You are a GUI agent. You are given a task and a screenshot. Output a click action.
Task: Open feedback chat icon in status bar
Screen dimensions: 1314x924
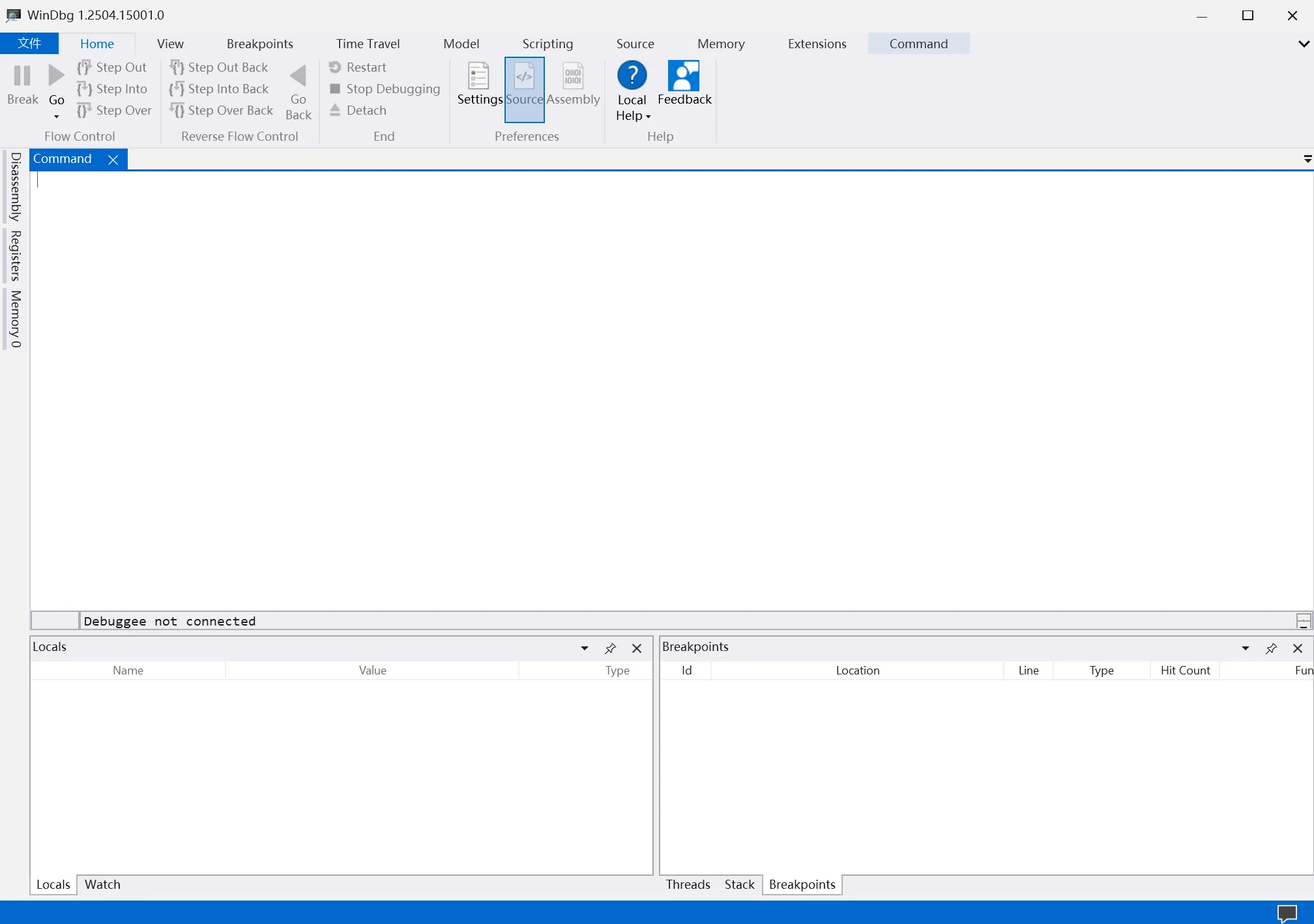pos(1287,913)
